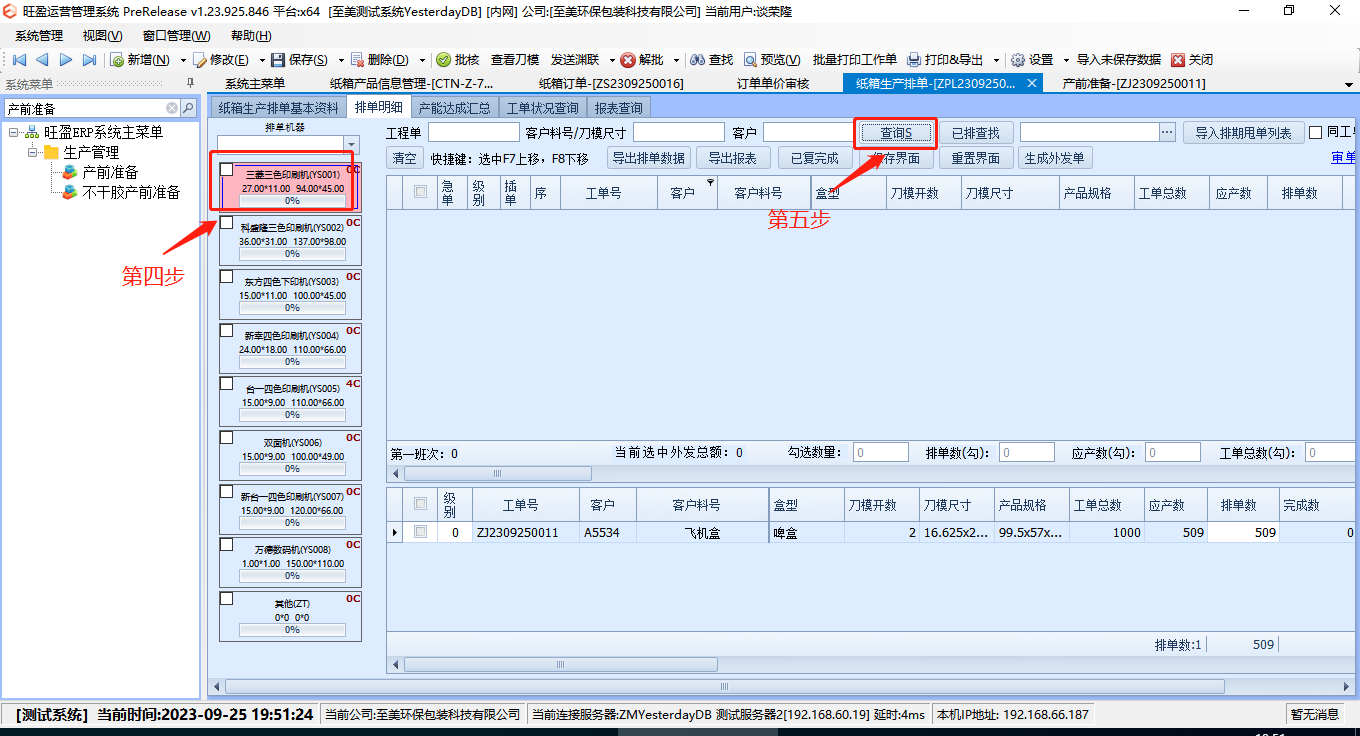Viewport: 1360px width, 736px height.
Task: Tick checkbox for 新幸四色印刷机(YS004)
Action: click(x=227, y=331)
